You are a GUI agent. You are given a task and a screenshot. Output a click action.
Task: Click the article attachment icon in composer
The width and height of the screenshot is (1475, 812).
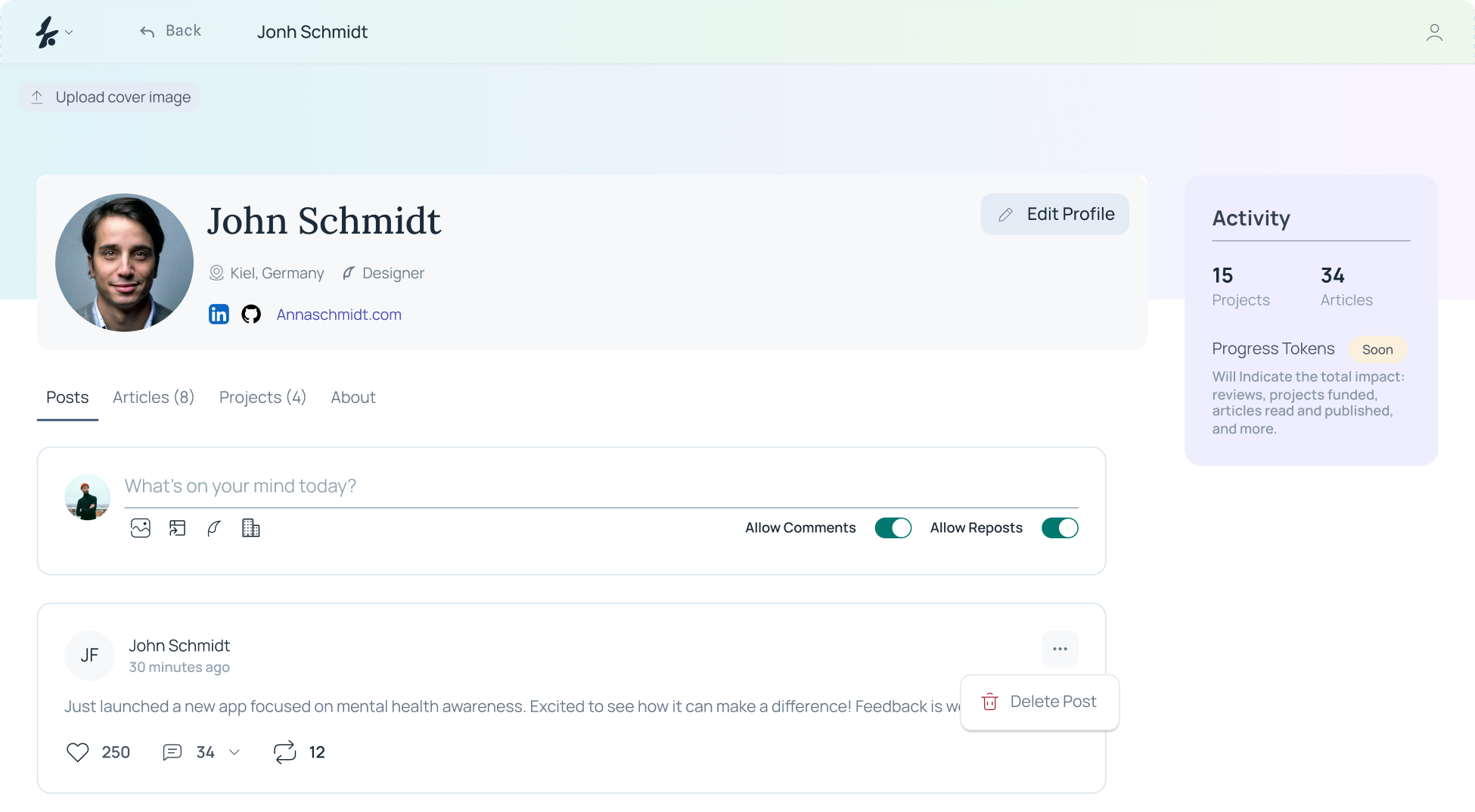tap(178, 528)
